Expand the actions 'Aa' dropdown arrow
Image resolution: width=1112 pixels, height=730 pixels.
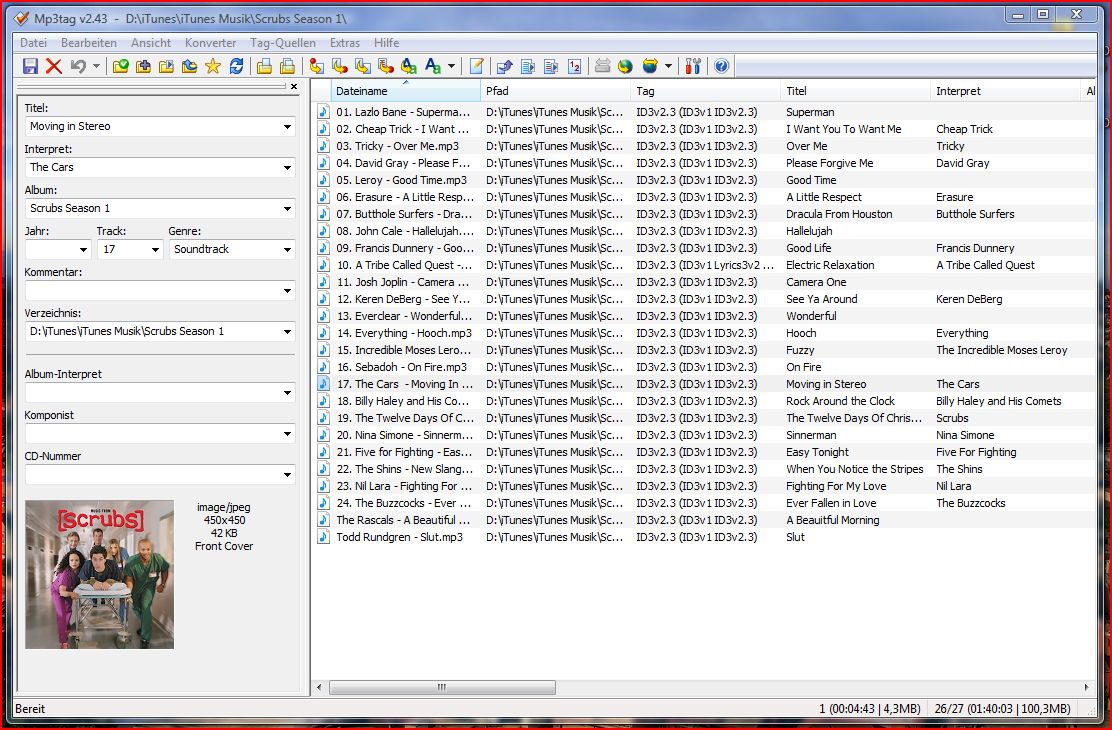click(x=451, y=66)
